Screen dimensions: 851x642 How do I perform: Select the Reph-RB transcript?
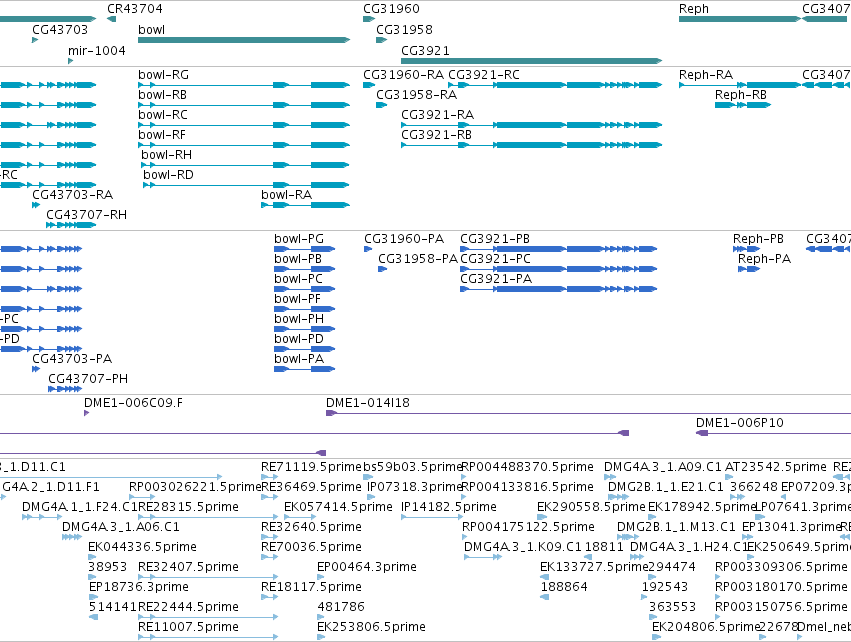point(743,105)
